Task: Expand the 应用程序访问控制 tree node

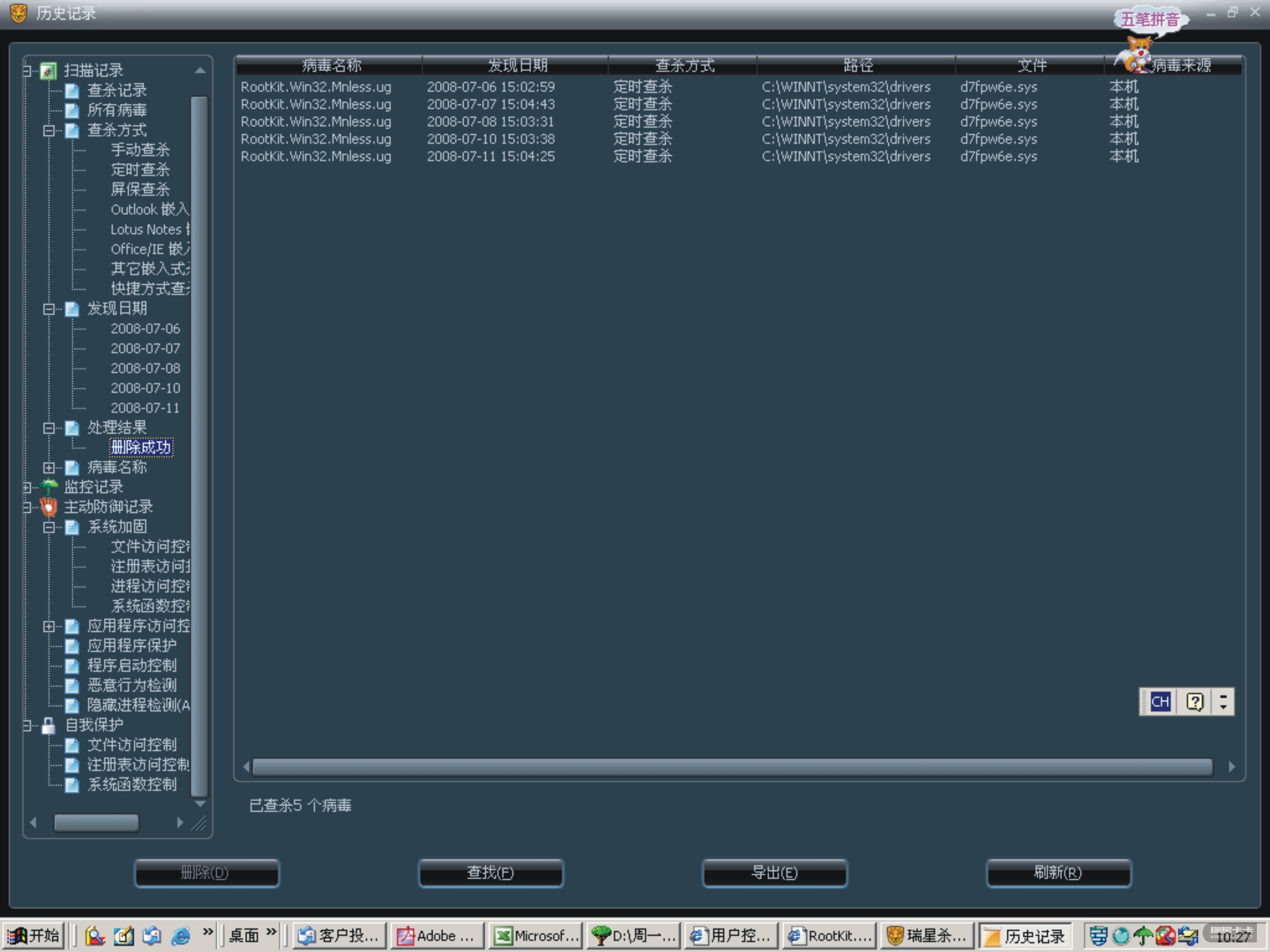Action: click(x=49, y=626)
